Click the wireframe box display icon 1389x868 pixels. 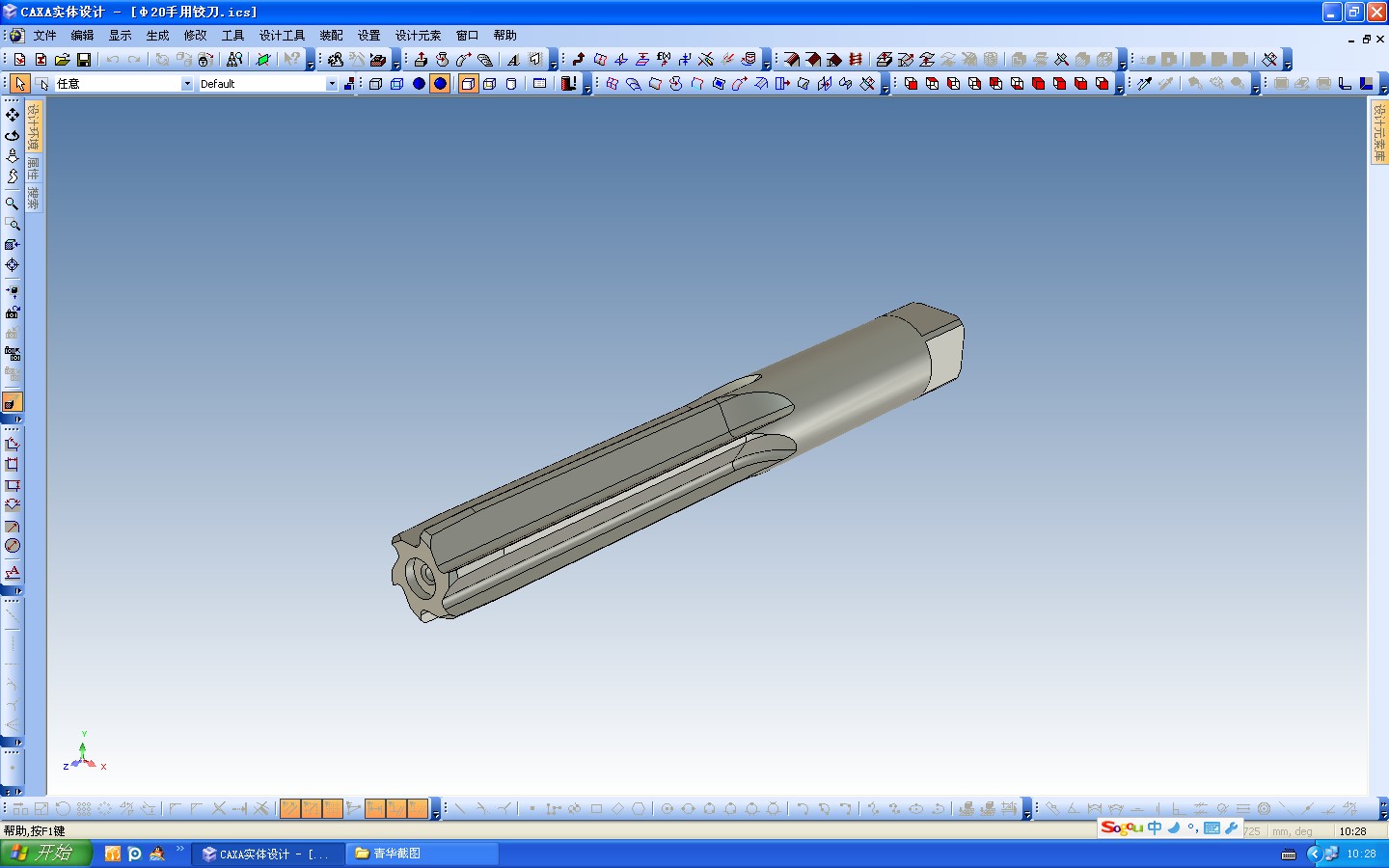tap(376, 84)
